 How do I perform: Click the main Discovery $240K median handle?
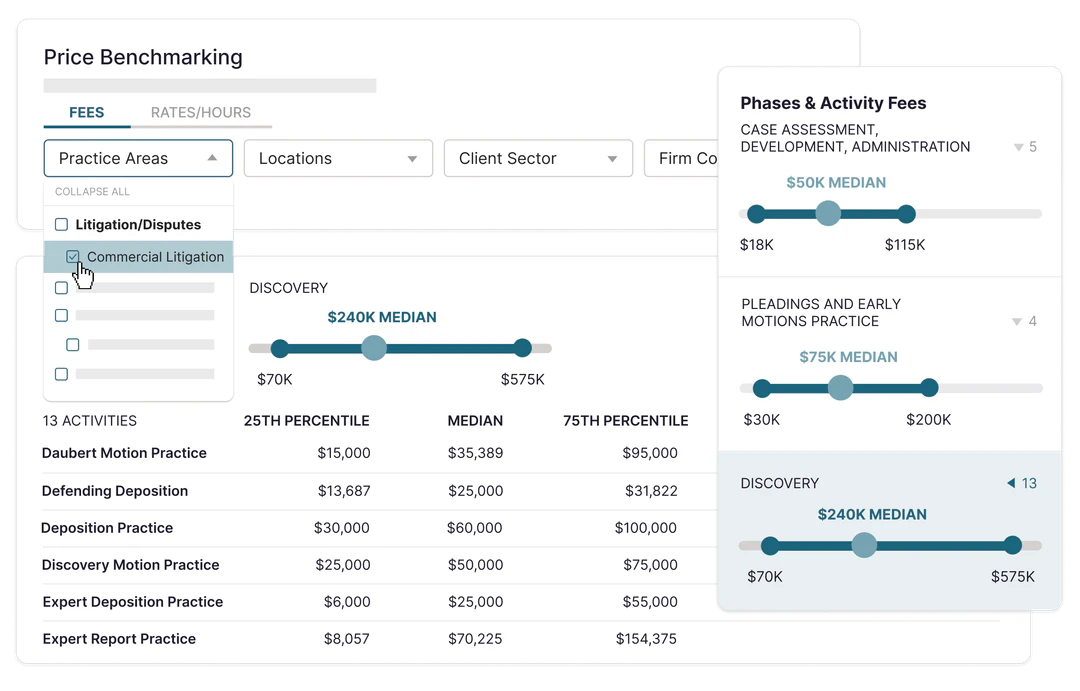coord(373,348)
